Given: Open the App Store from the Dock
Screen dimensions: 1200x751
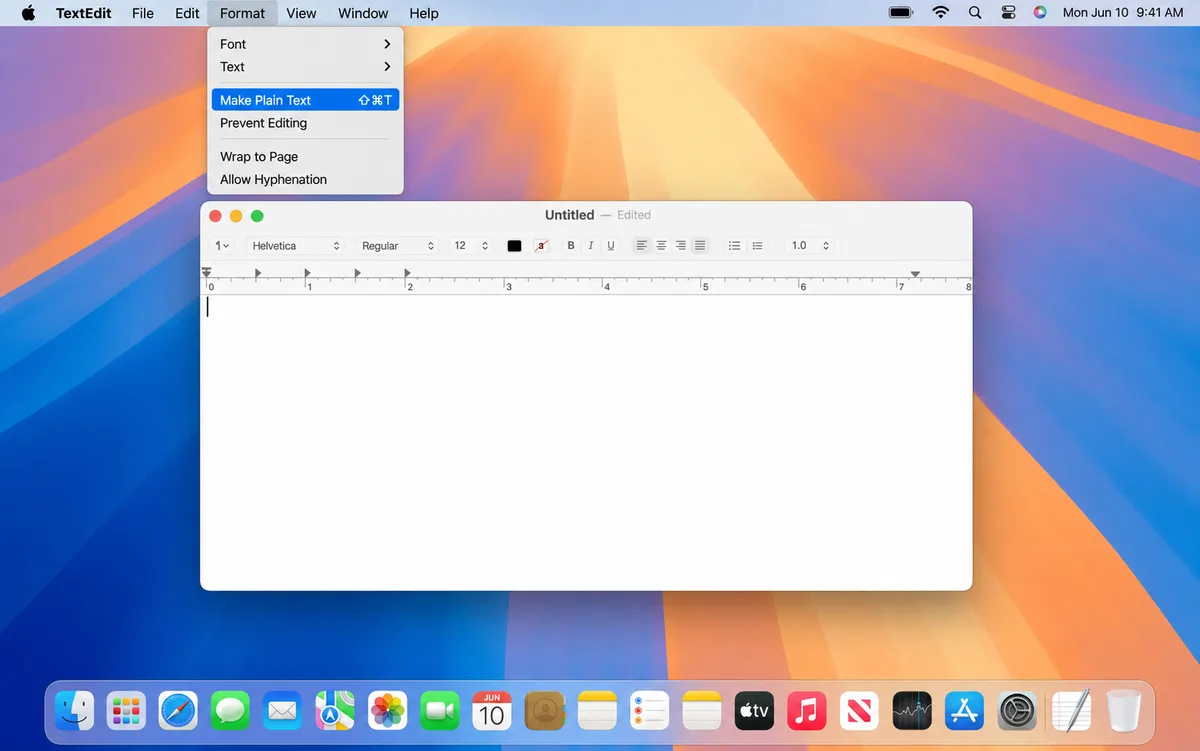Looking at the screenshot, I should (964, 711).
